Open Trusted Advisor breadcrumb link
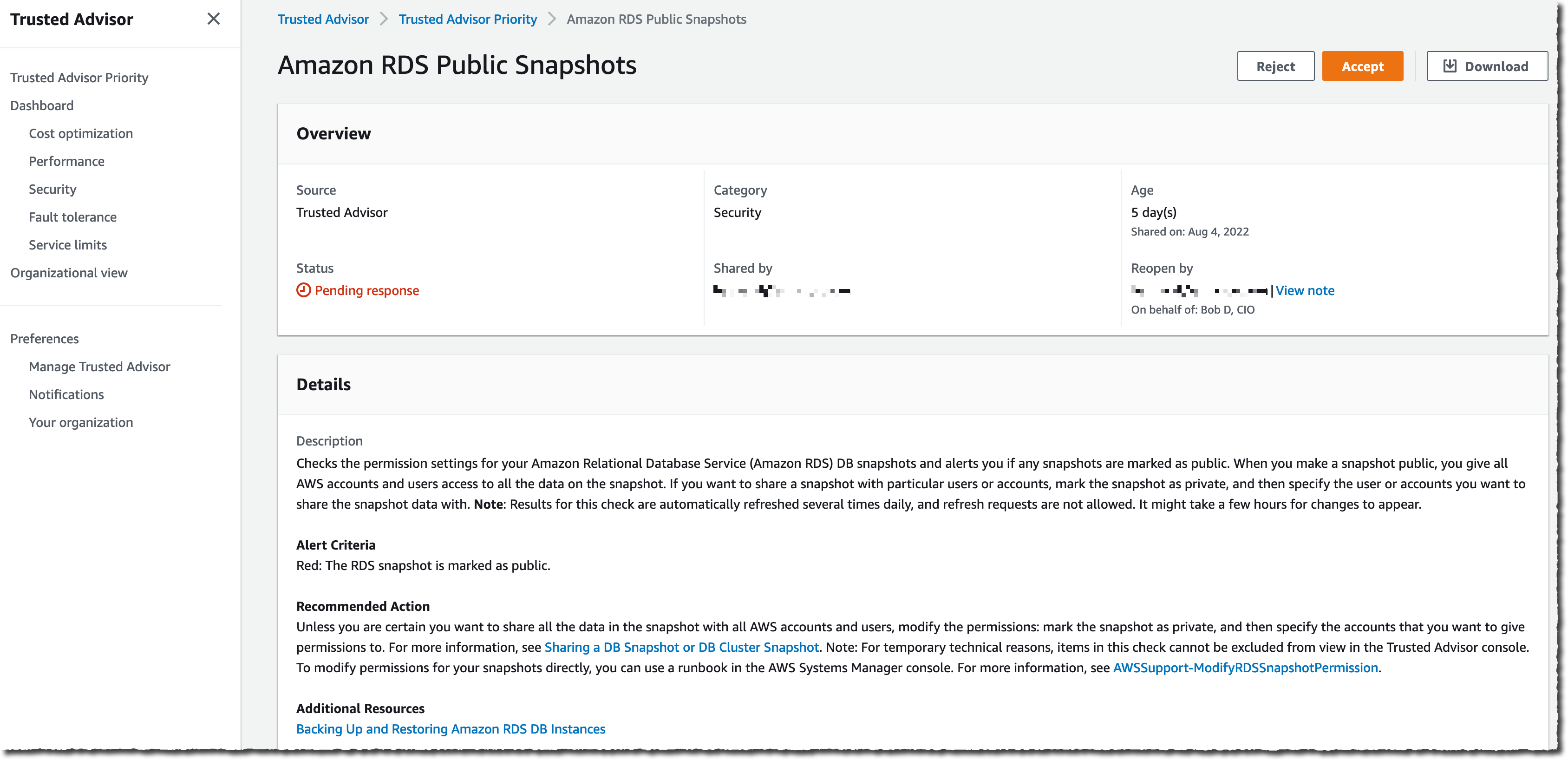 pos(323,19)
